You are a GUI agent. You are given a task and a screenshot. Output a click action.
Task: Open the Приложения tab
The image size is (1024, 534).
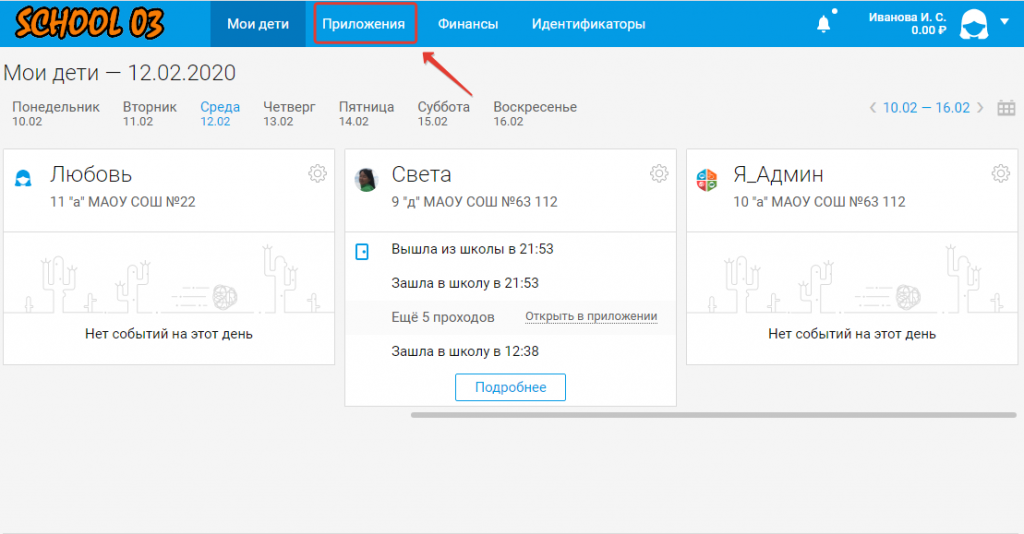point(364,24)
